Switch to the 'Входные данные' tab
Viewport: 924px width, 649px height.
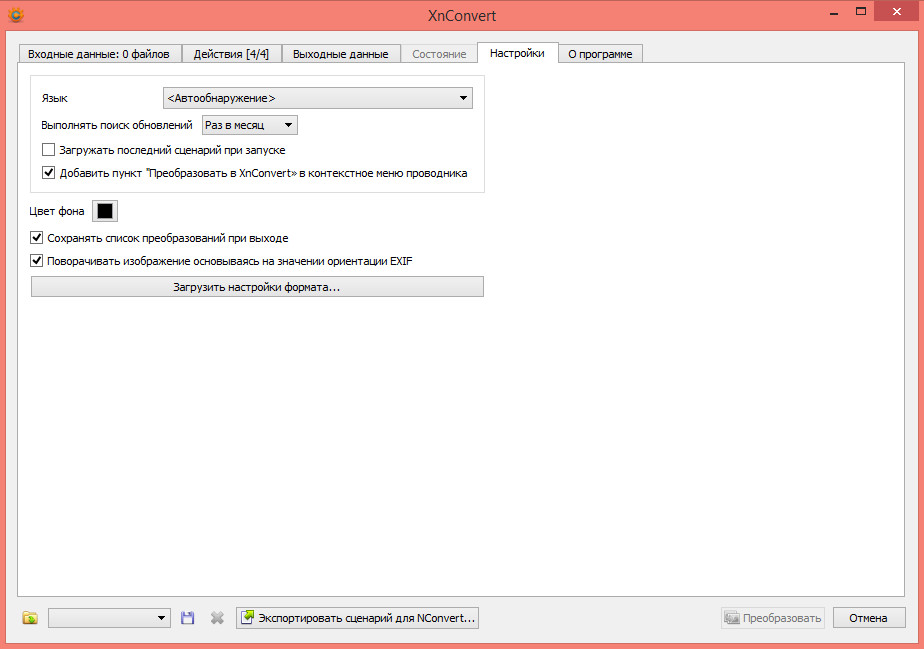pos(98,53)
